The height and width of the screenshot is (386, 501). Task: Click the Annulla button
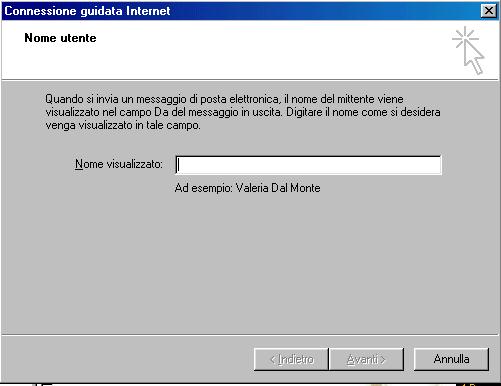[x=451, y=359]
